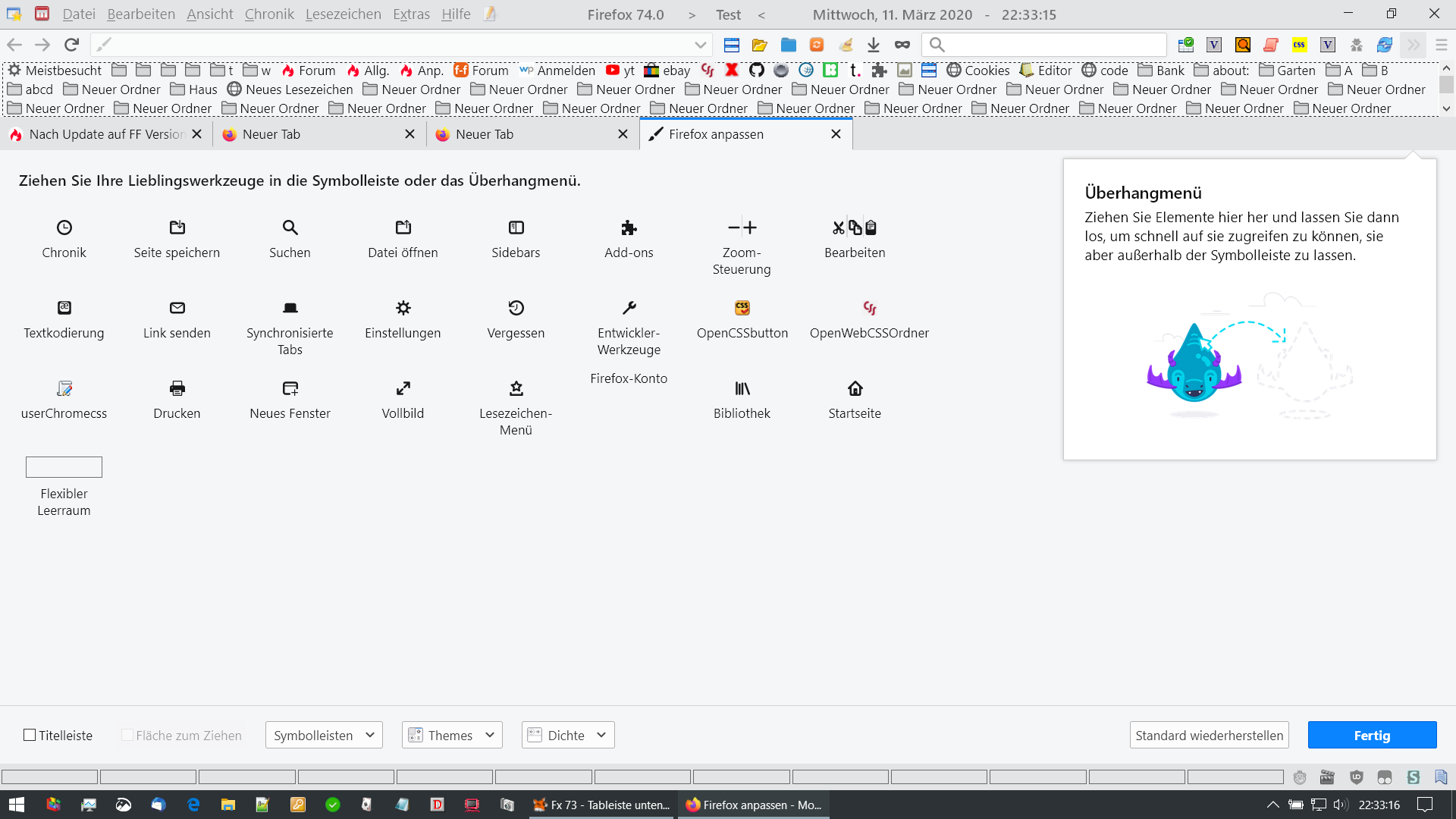1456x819 pixels.
Task: Open the Dichte dropdown
Action: click(x=567, y=735)
